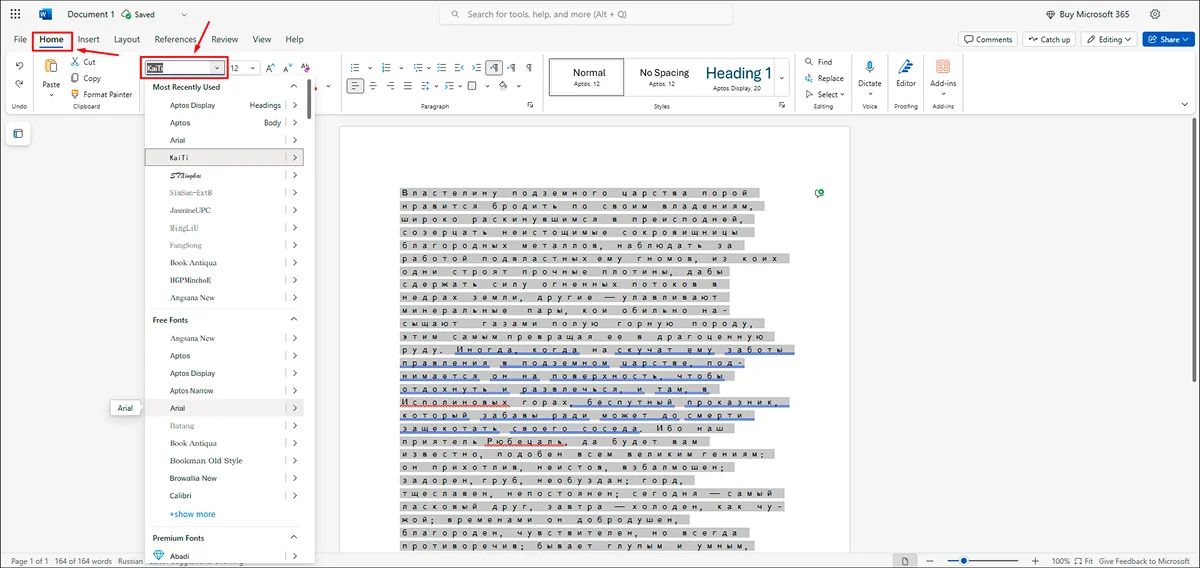Click the search for tools box
1200x568 pixels.
pos(586,15)
